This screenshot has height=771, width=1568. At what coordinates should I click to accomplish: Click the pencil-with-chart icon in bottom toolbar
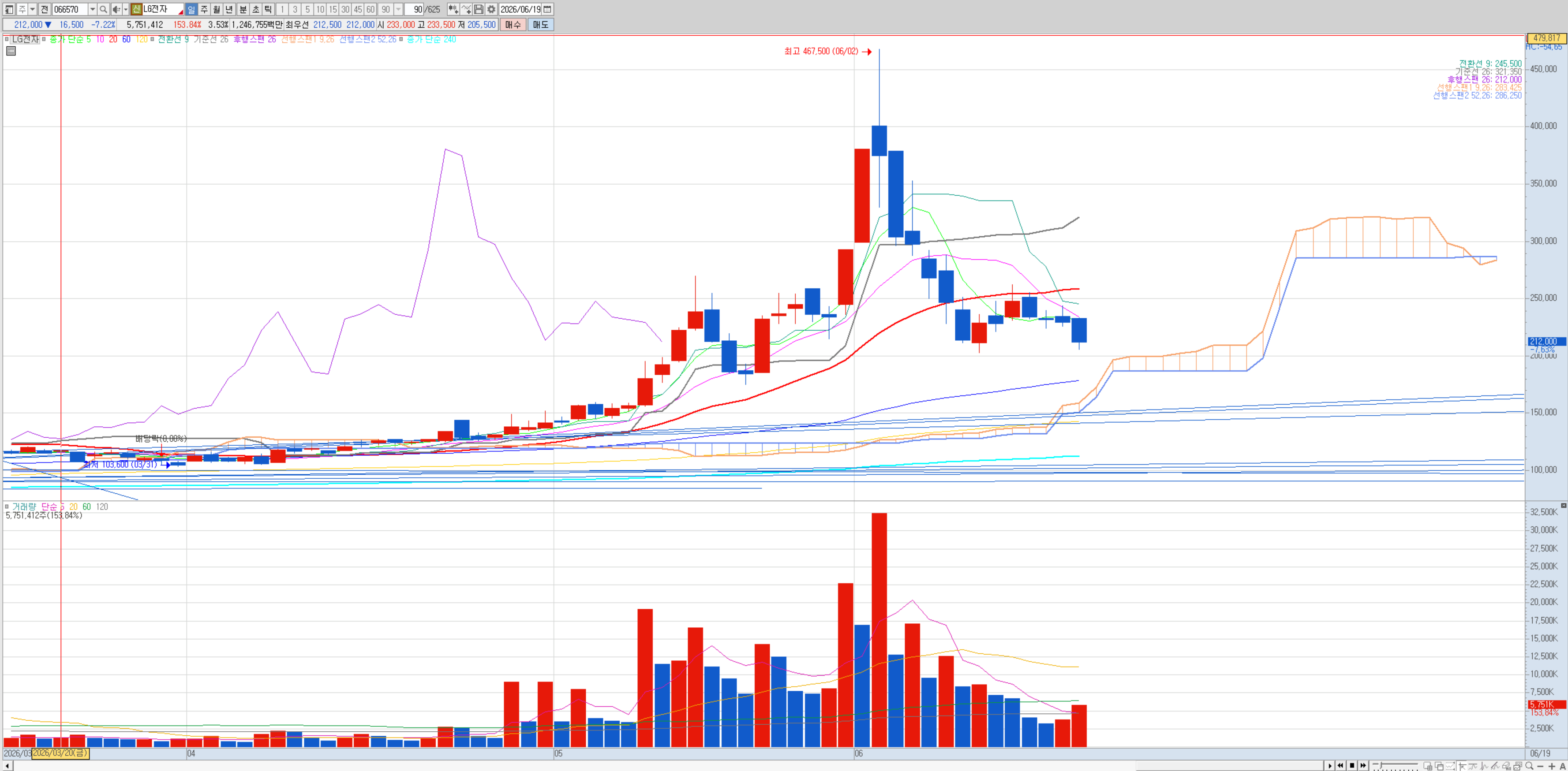(1495, 766)
